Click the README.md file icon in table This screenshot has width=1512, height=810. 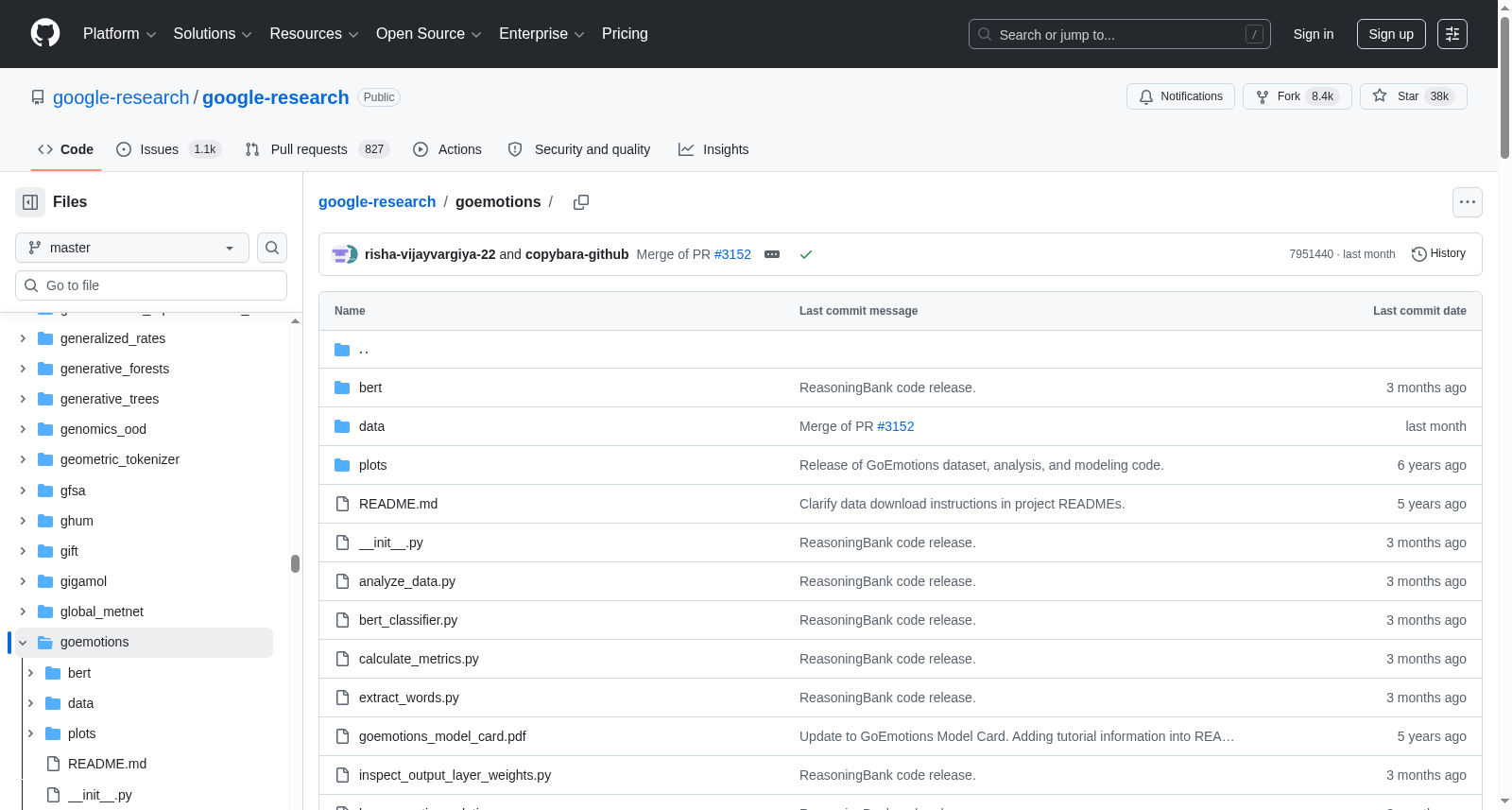342,504
